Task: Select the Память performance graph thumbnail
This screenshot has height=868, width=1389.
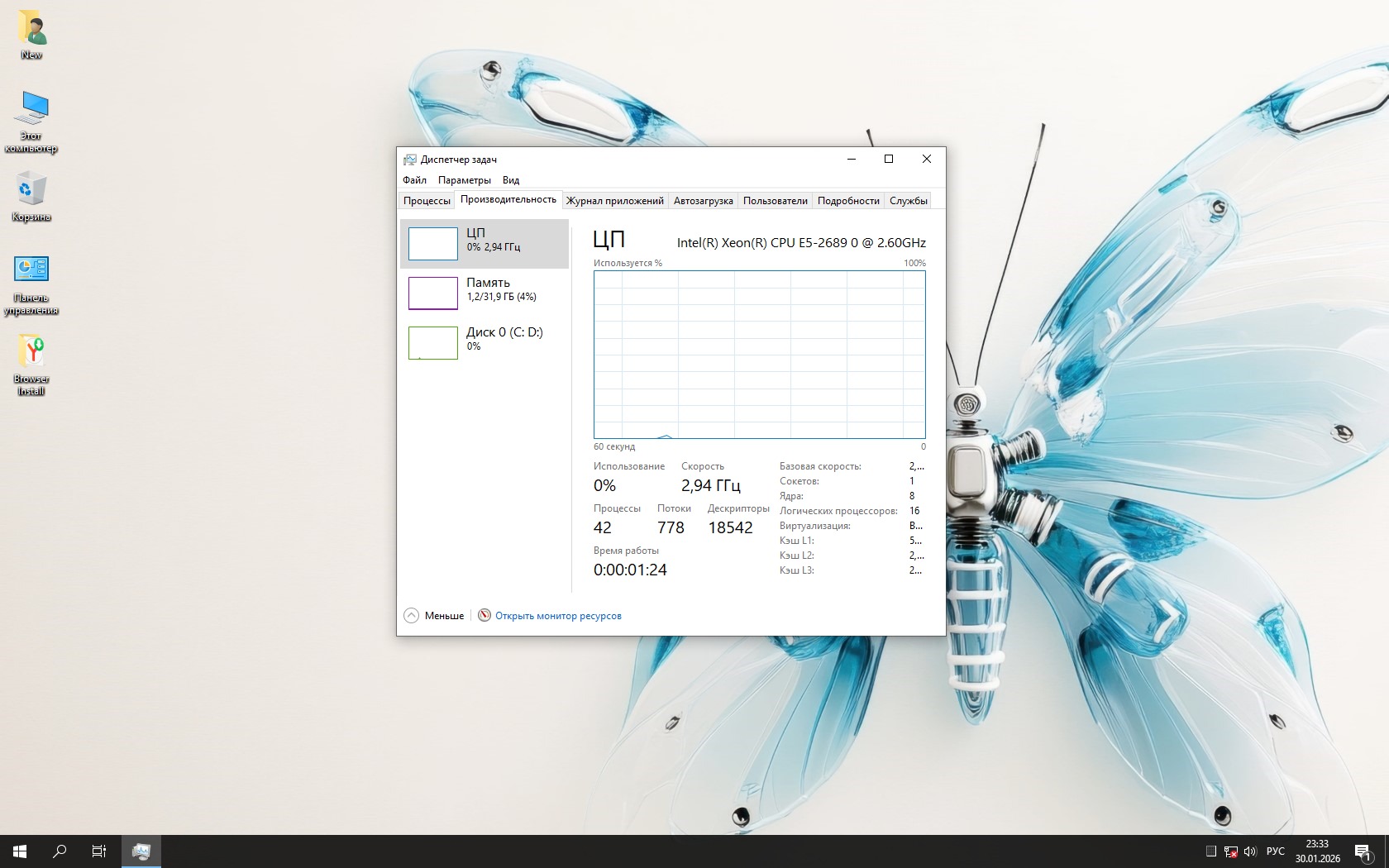Action: tap(433, 293)
